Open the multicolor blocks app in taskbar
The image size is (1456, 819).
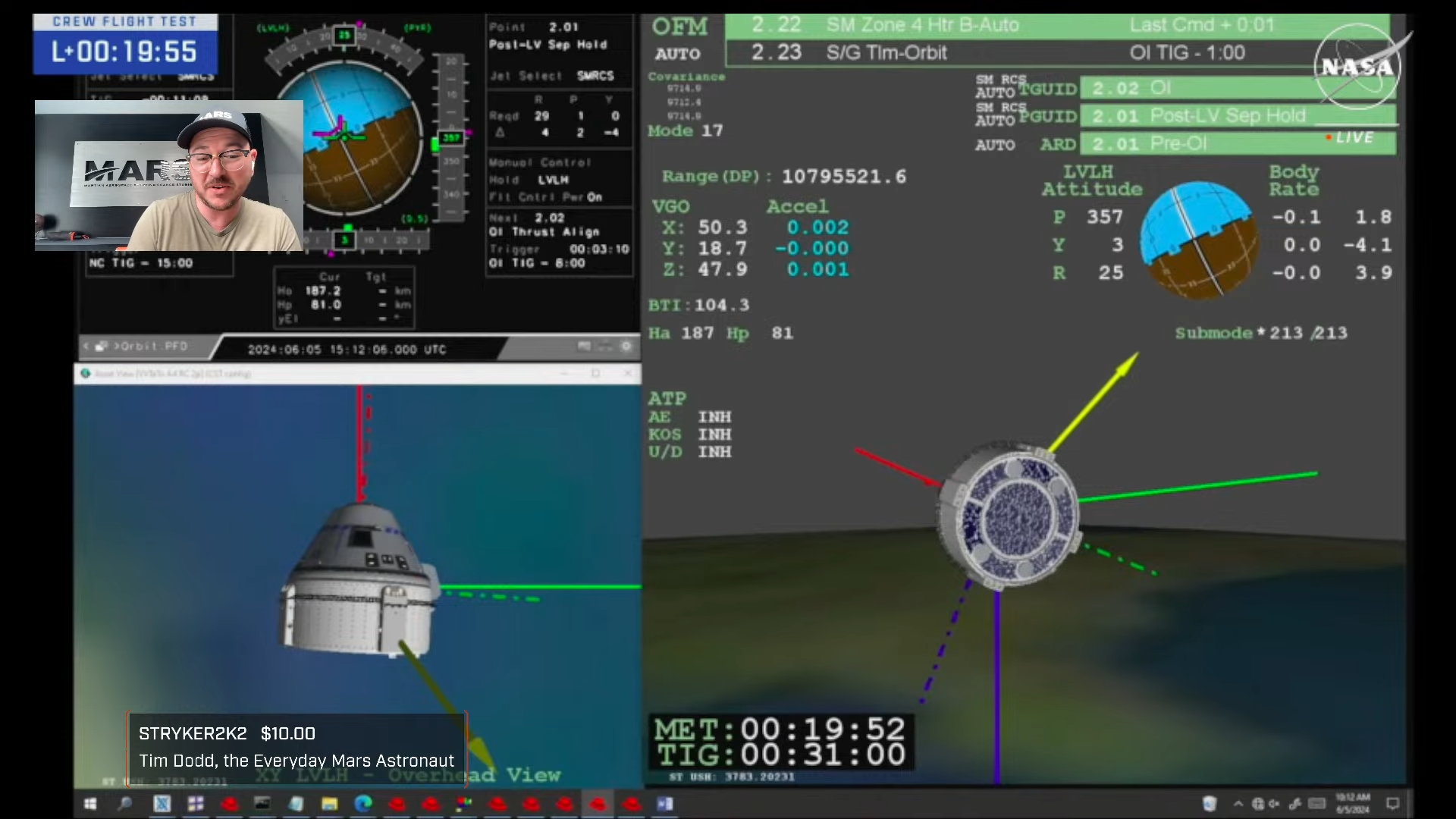[463, 804]
